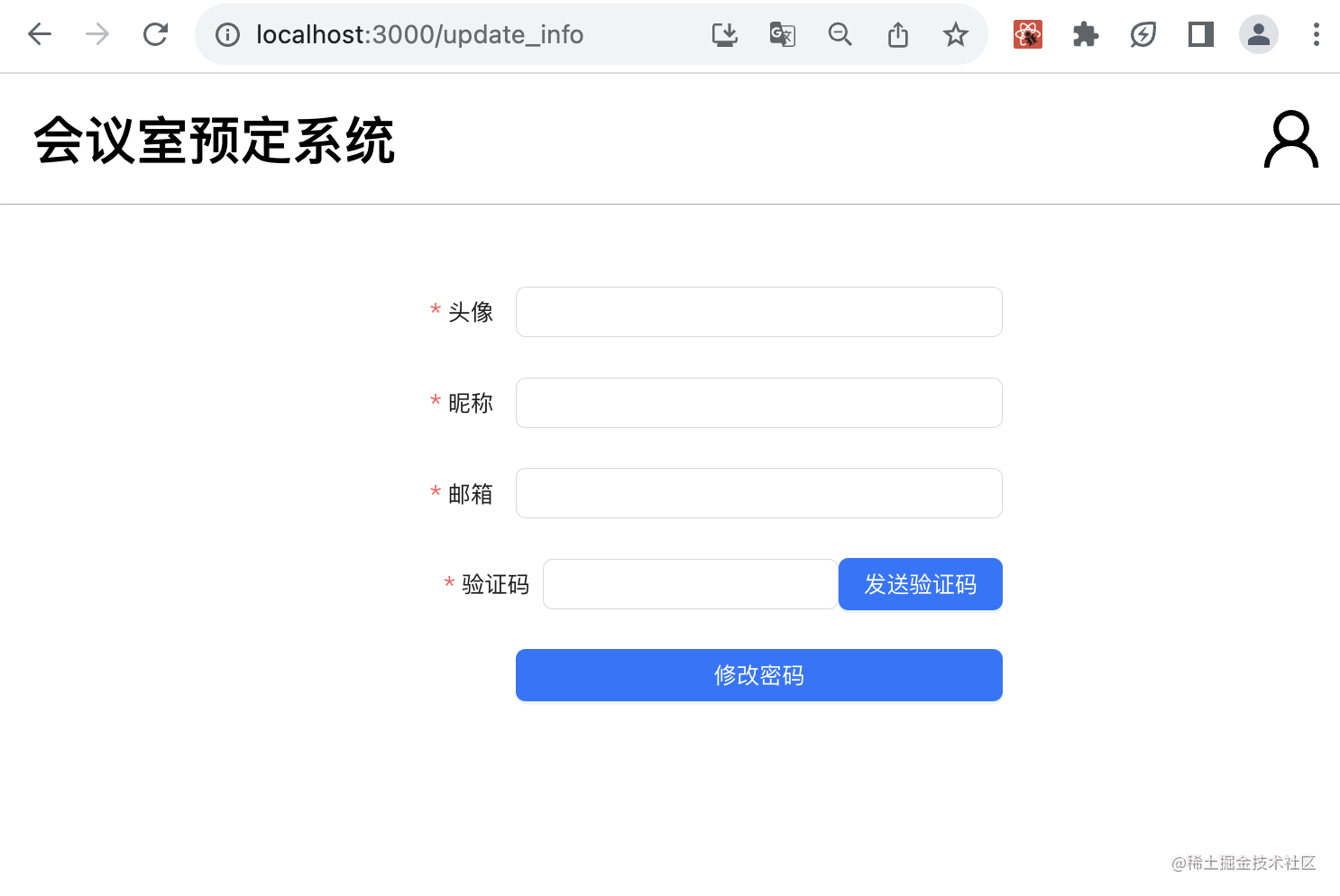This screenshot has height=896, width=1340.
Task: Focus the 邮箱 input field
Action: click(x=759, y=493)
